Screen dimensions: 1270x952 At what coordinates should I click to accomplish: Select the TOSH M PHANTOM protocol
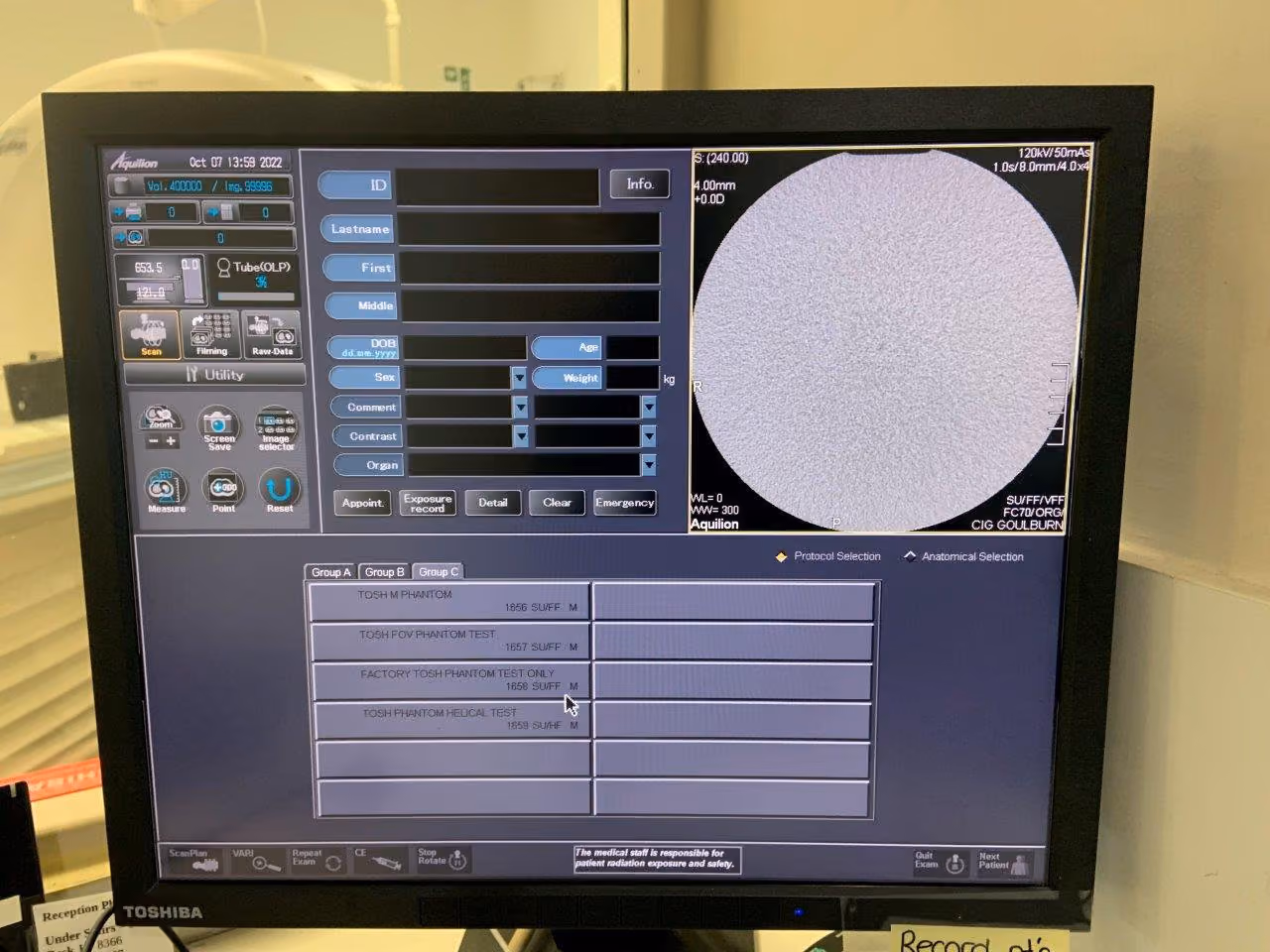coord(450,601)
